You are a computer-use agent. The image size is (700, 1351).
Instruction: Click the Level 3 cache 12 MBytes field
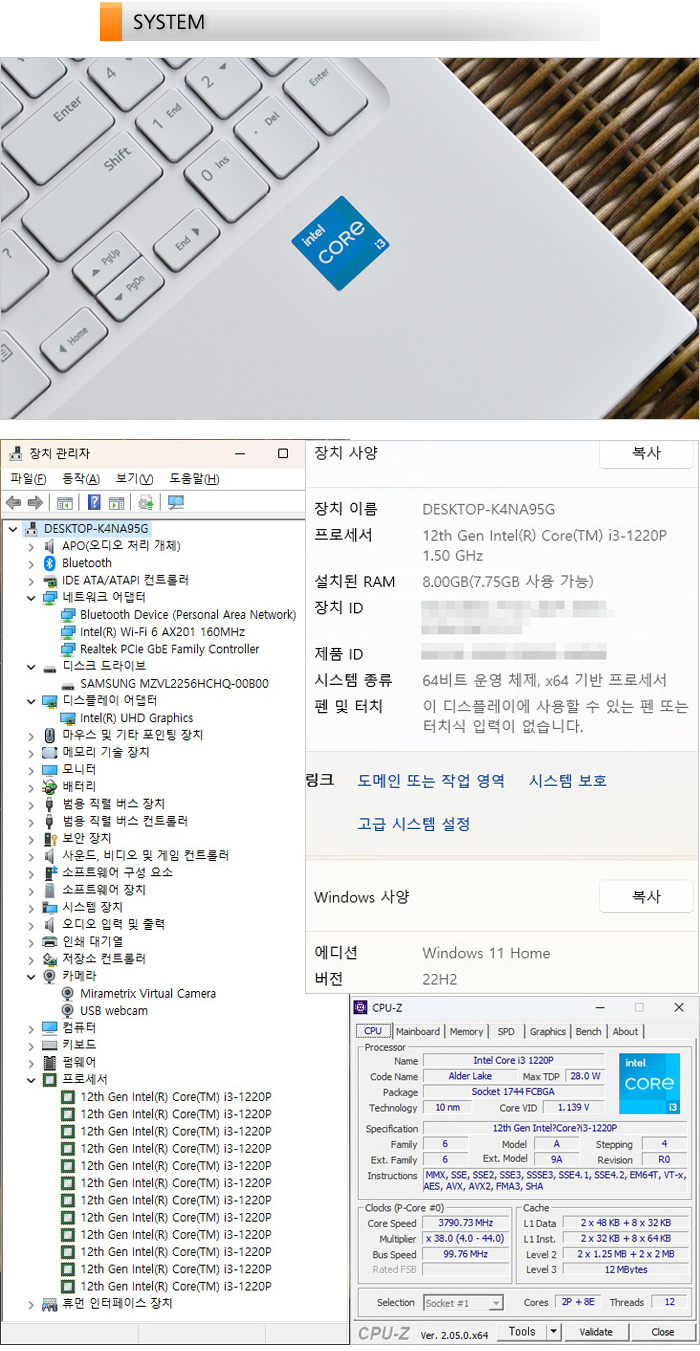coord(626,1270)
